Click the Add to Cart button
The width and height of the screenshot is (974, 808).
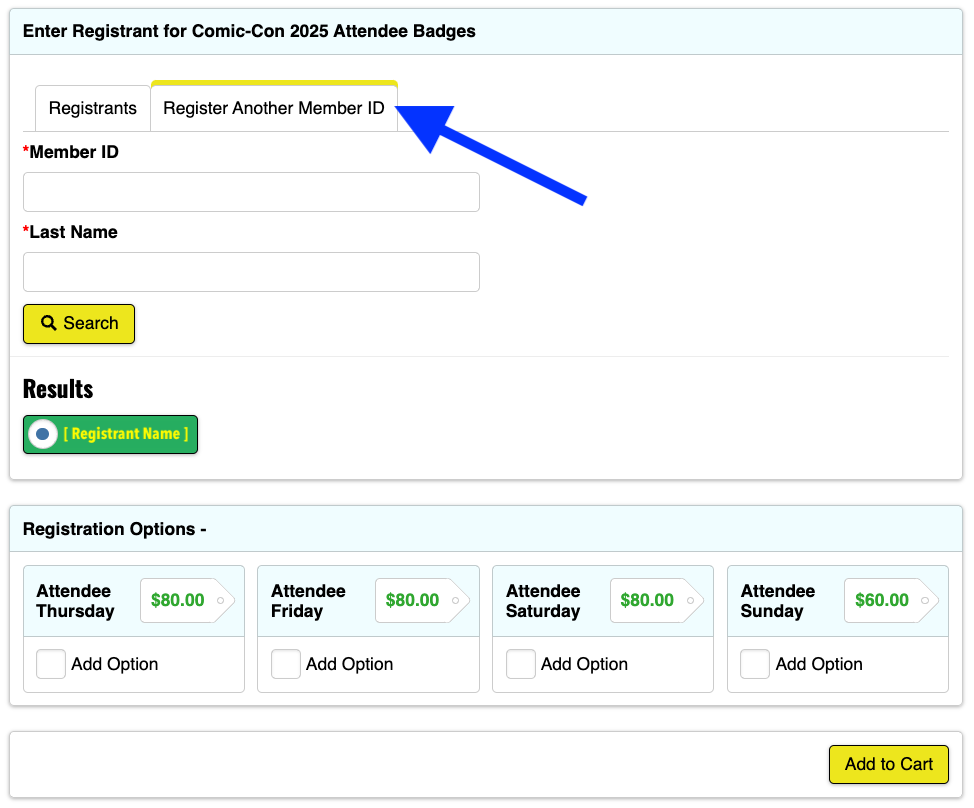coord(888,764)
